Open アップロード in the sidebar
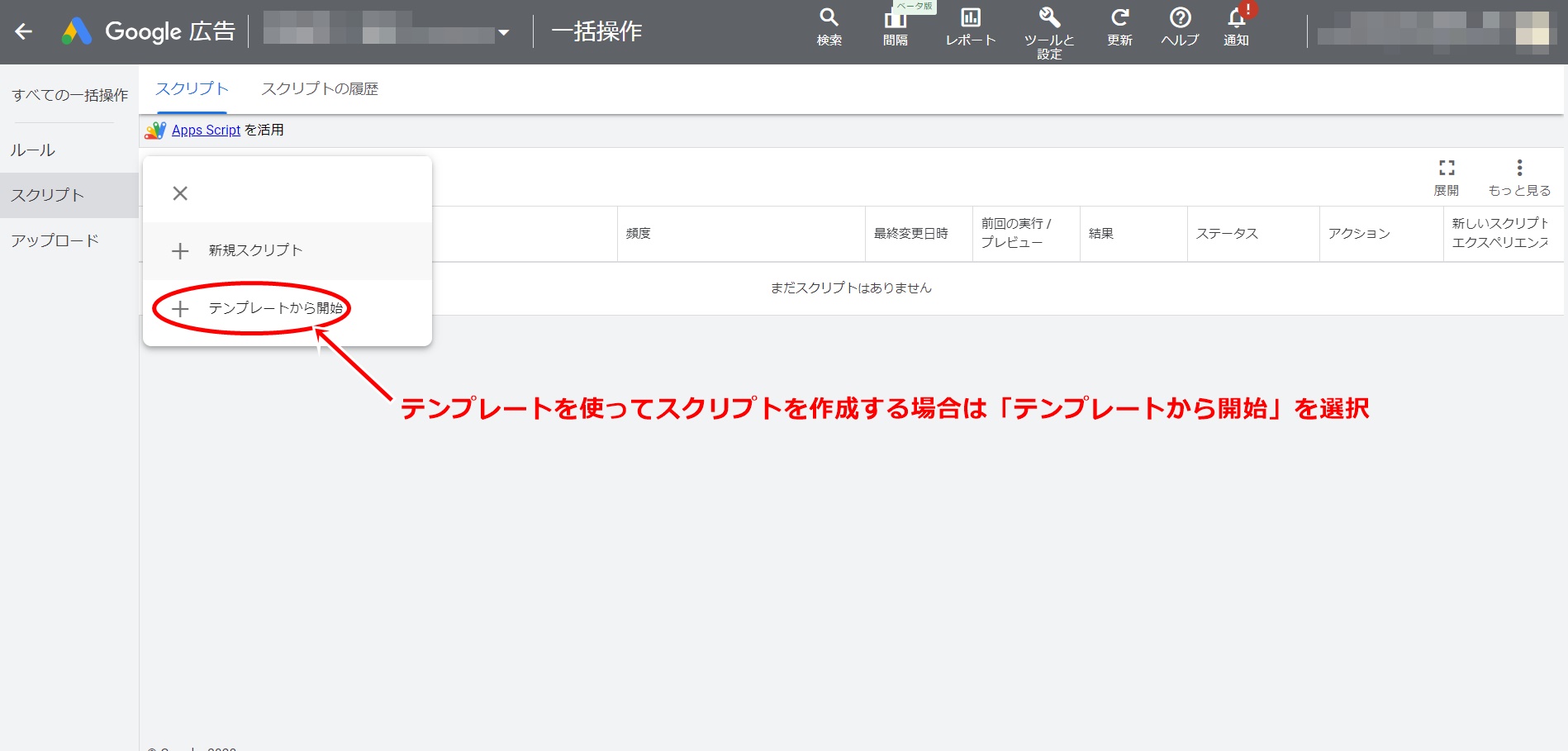 tap(55, 240)
